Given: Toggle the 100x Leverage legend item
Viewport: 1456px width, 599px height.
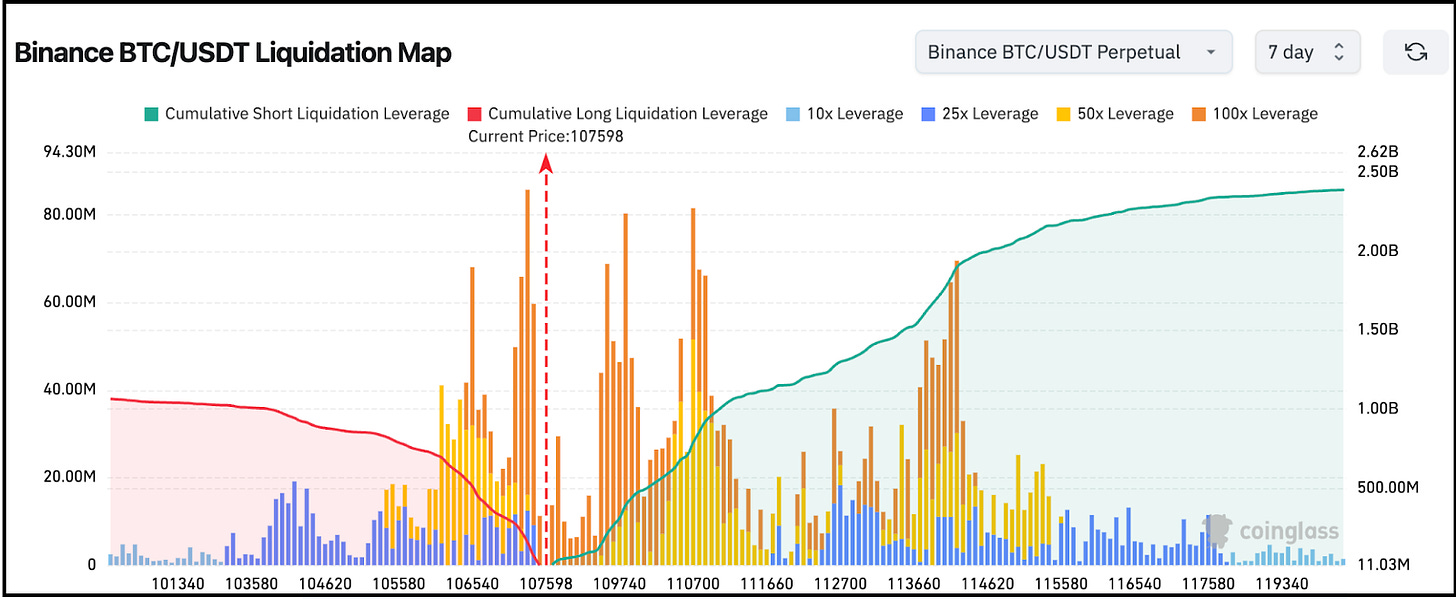Looking at the screenshot, I should pos(1254,114).
